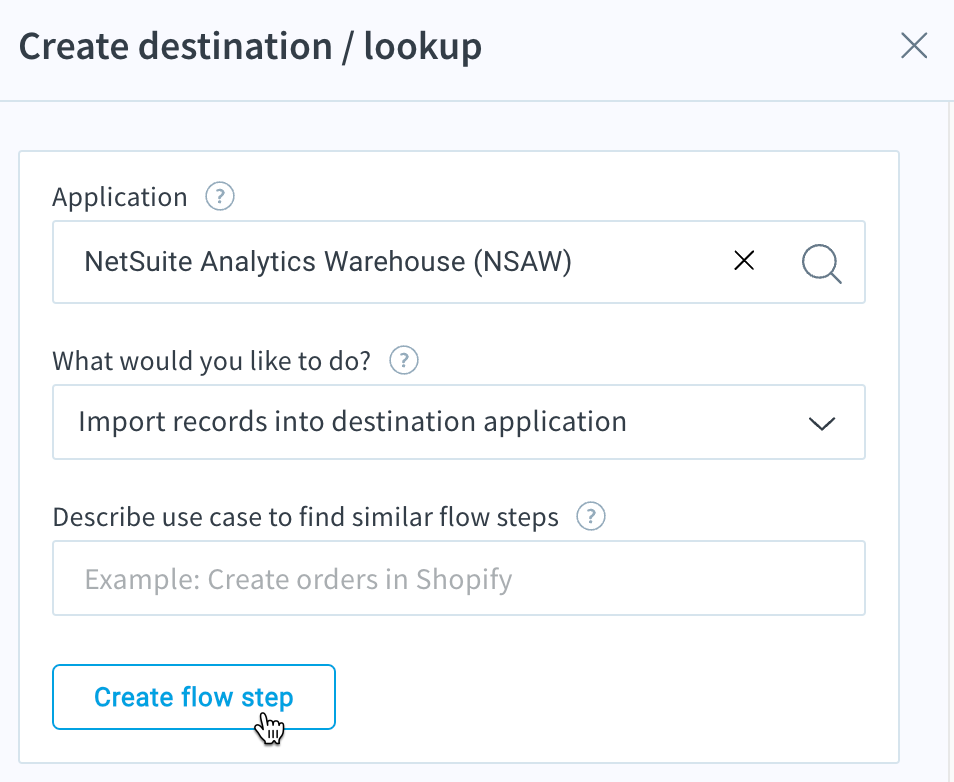954x782 pixels.
Task: Click the X to remove NetSuite Analytics Warehouse
Action: [x=744, y=261]
